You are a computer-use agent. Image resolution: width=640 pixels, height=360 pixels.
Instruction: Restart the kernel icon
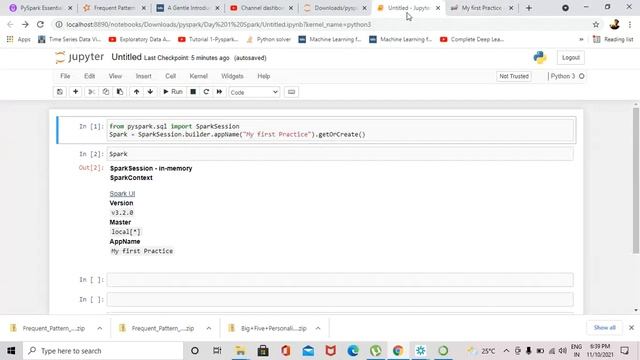[x=206, y=92]
